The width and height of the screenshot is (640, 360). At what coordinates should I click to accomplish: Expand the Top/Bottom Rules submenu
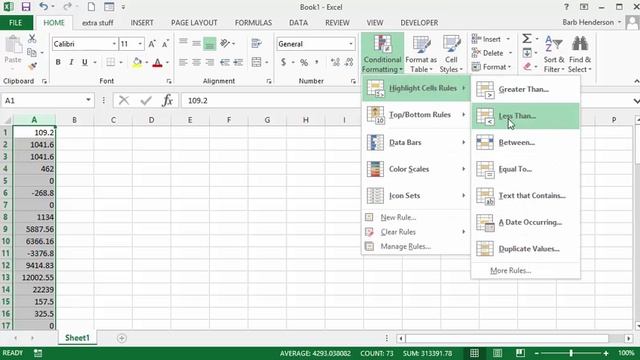pos(415,115)
